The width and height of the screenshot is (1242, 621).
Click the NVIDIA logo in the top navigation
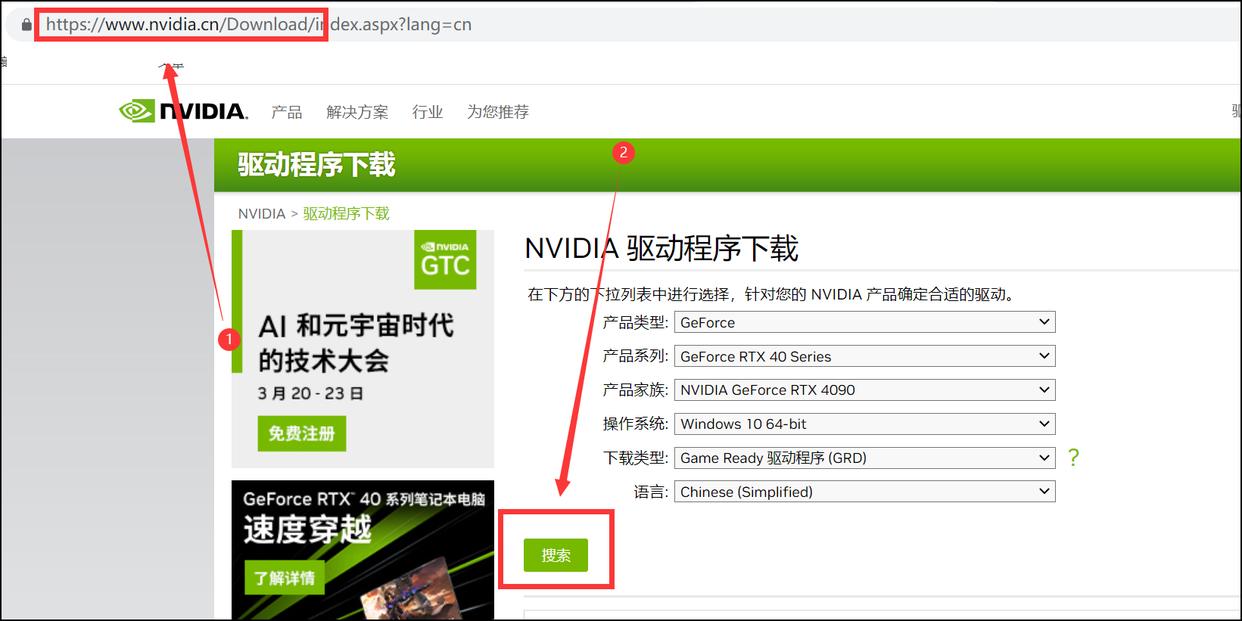tap(182, 110)
